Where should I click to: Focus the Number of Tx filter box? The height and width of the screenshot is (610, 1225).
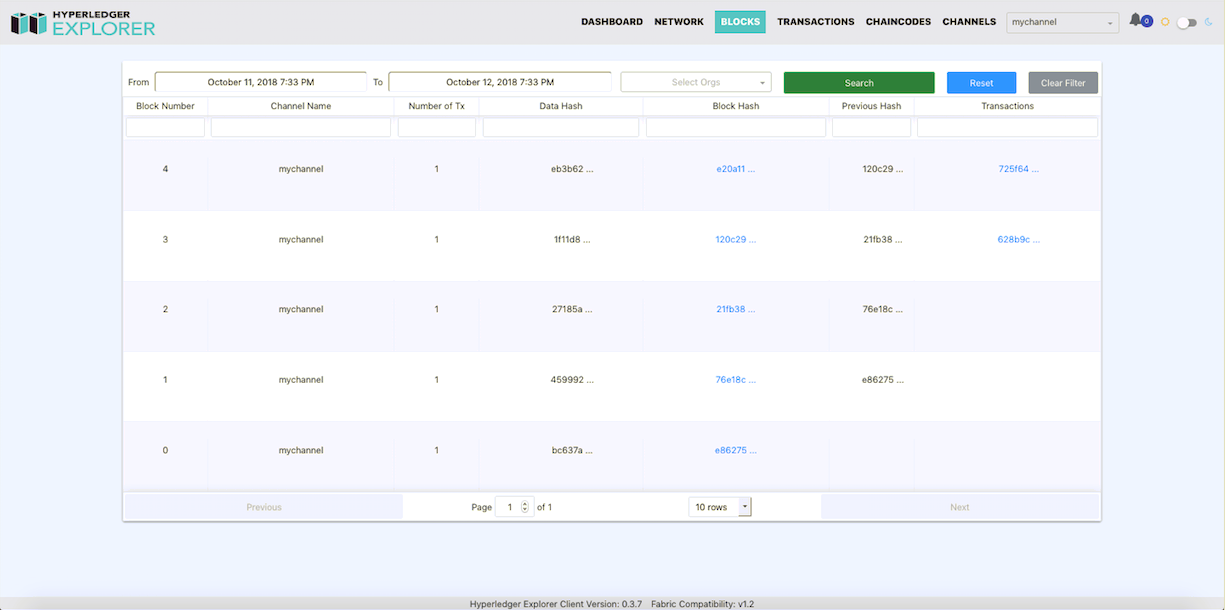(437, 128)
